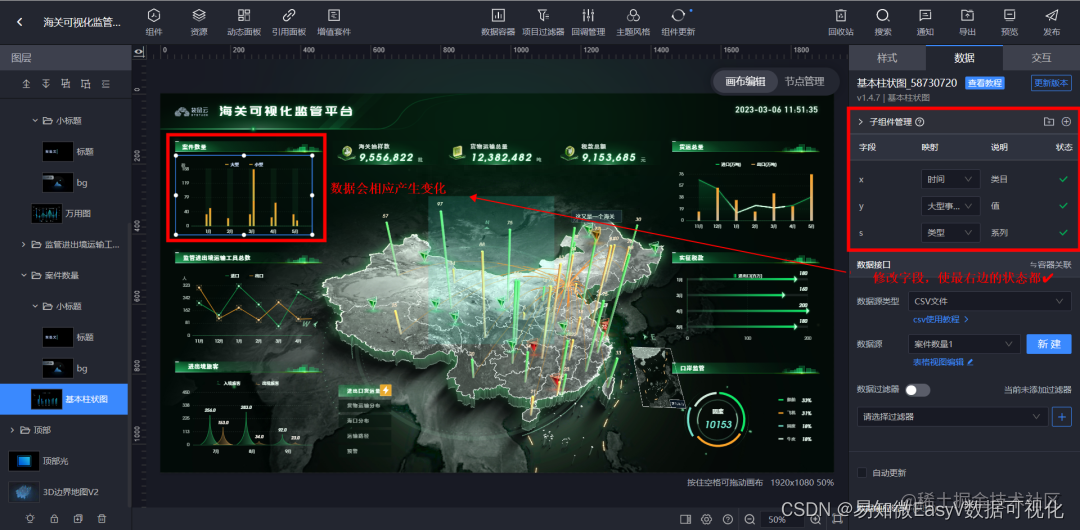The image size is (1080, 530).
Task: Click the 导出 export icon
Action: pos(967,22)
